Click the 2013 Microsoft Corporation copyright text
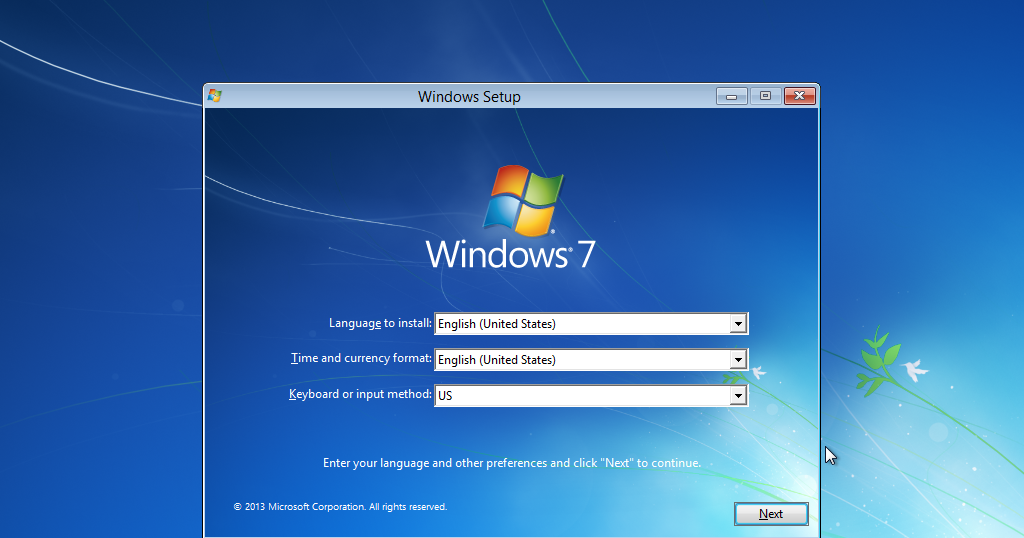Viewport: 1024px width, 538px height. point(340,507)
